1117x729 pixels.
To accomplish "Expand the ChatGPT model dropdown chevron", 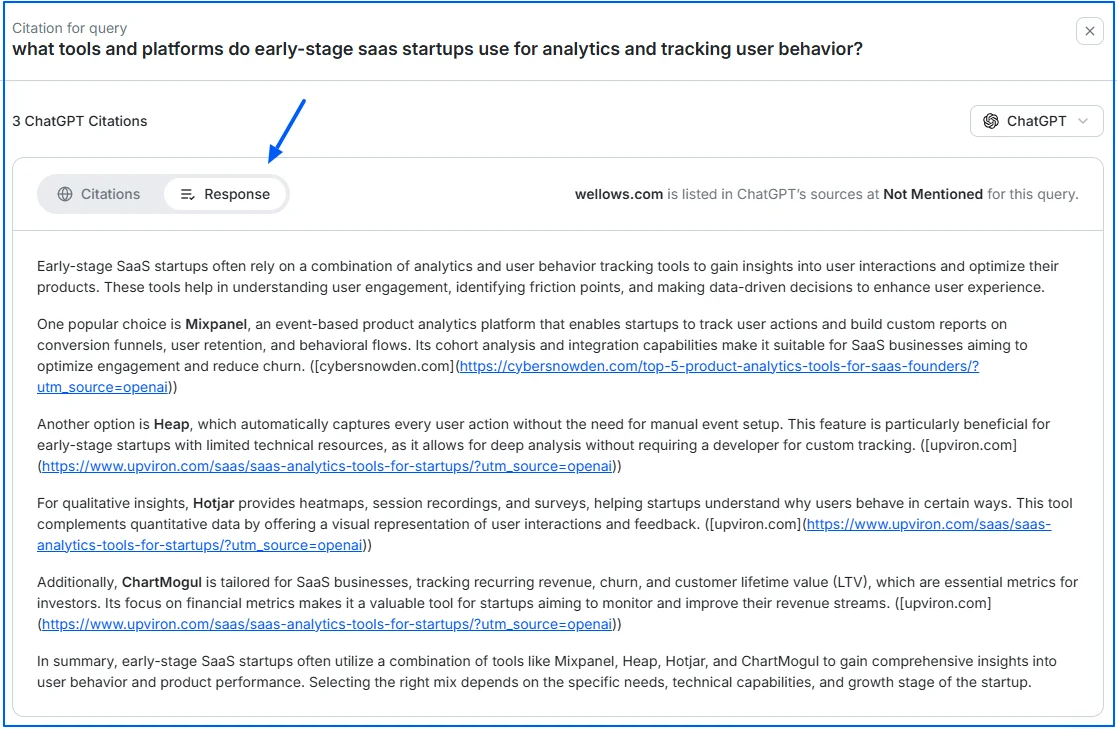I will pos(1083,121).
